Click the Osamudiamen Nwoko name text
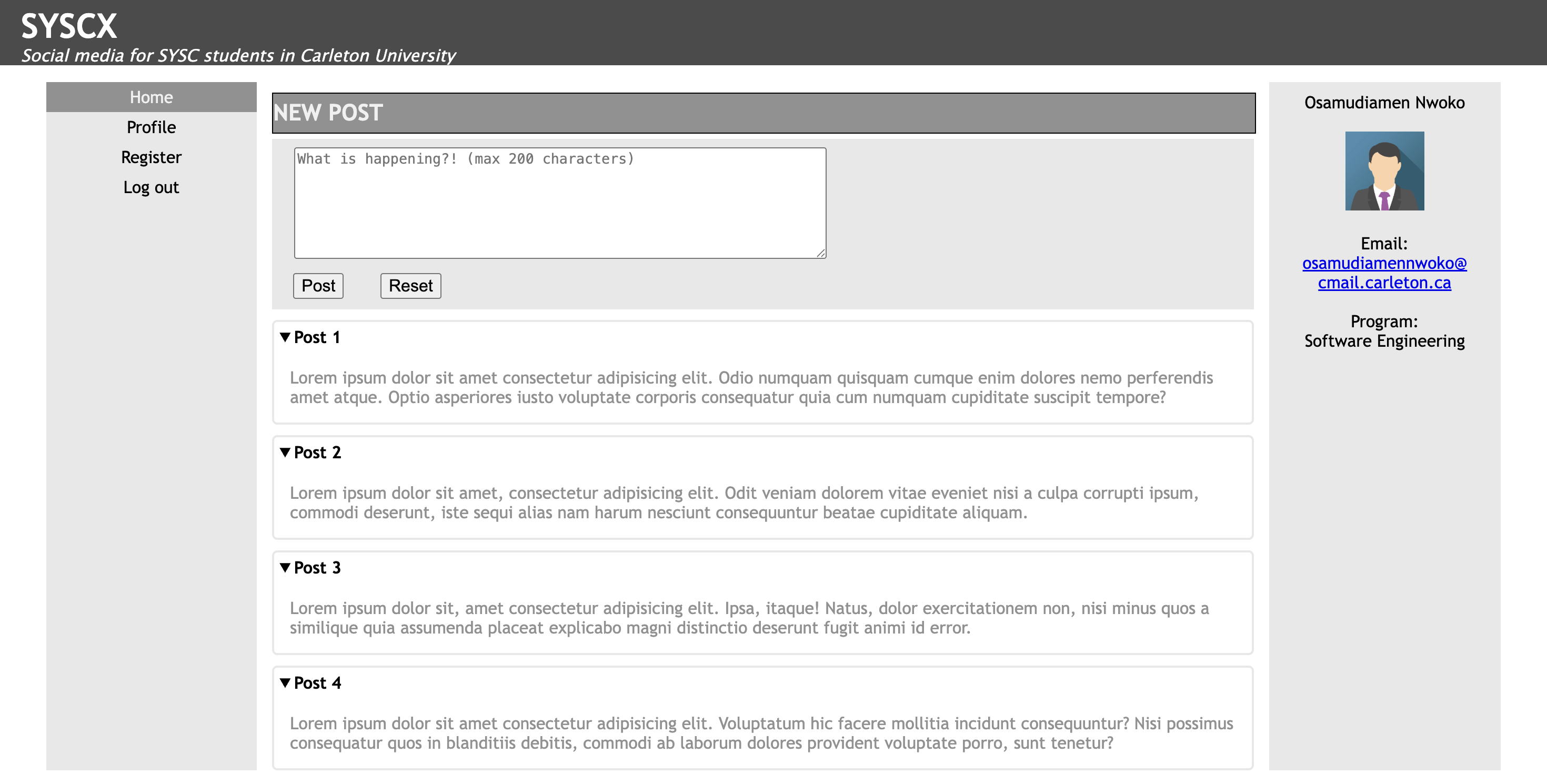1547x784 pixels. click(x=1384, y=103)
